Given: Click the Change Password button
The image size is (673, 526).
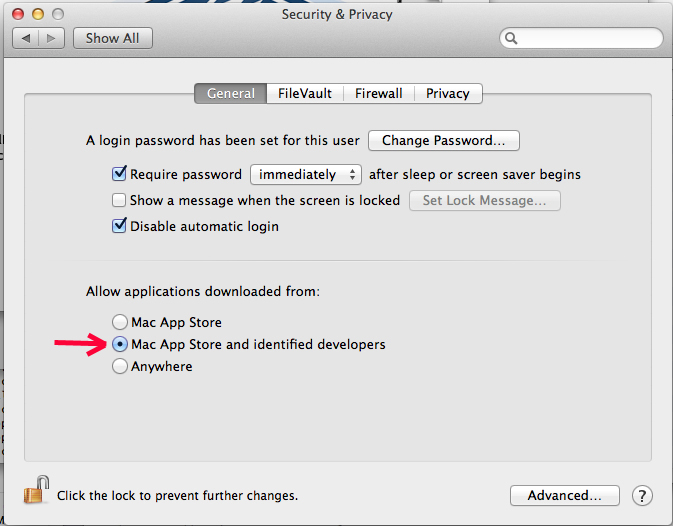Looking at the screenshot, I should [444, 140].
